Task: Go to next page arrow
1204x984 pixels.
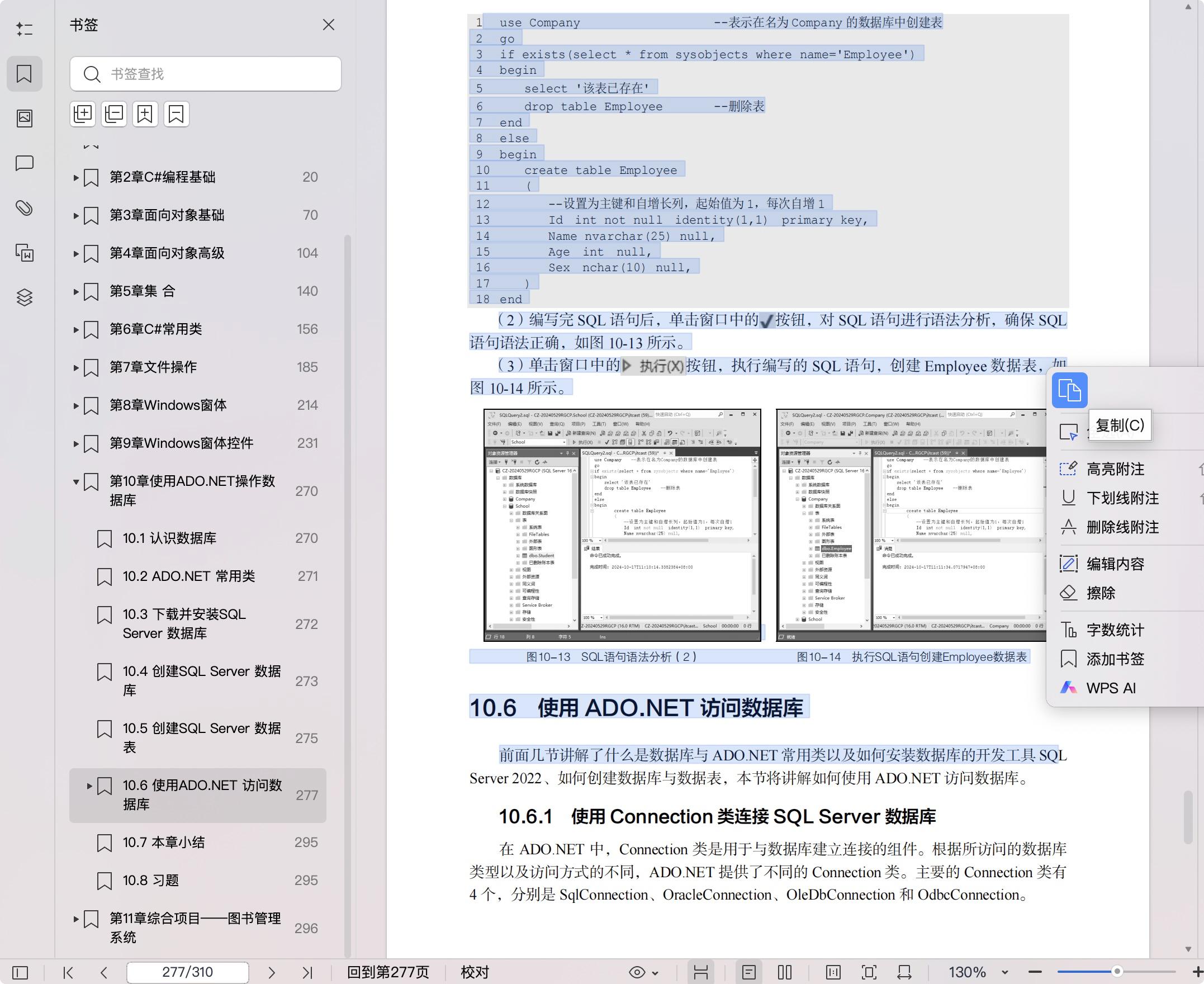Action: pyautogui.click(x=272, y=973)
